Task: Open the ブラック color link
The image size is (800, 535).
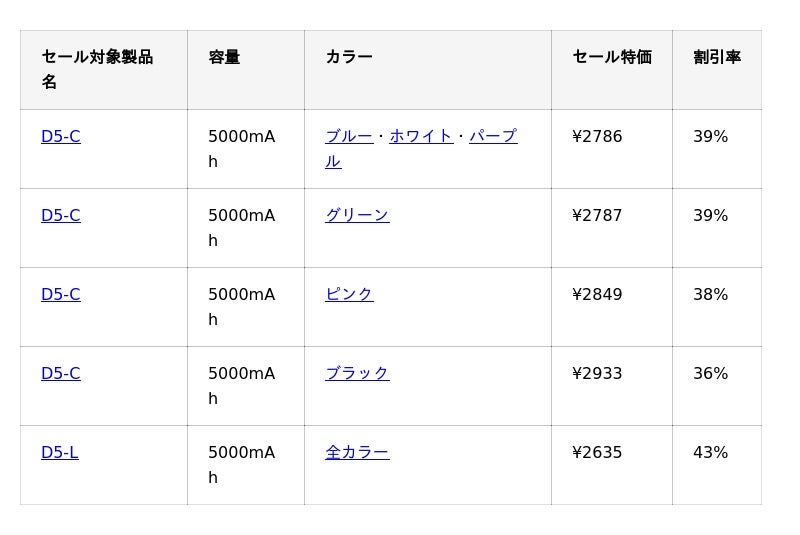Action: (x=357, y=374)
